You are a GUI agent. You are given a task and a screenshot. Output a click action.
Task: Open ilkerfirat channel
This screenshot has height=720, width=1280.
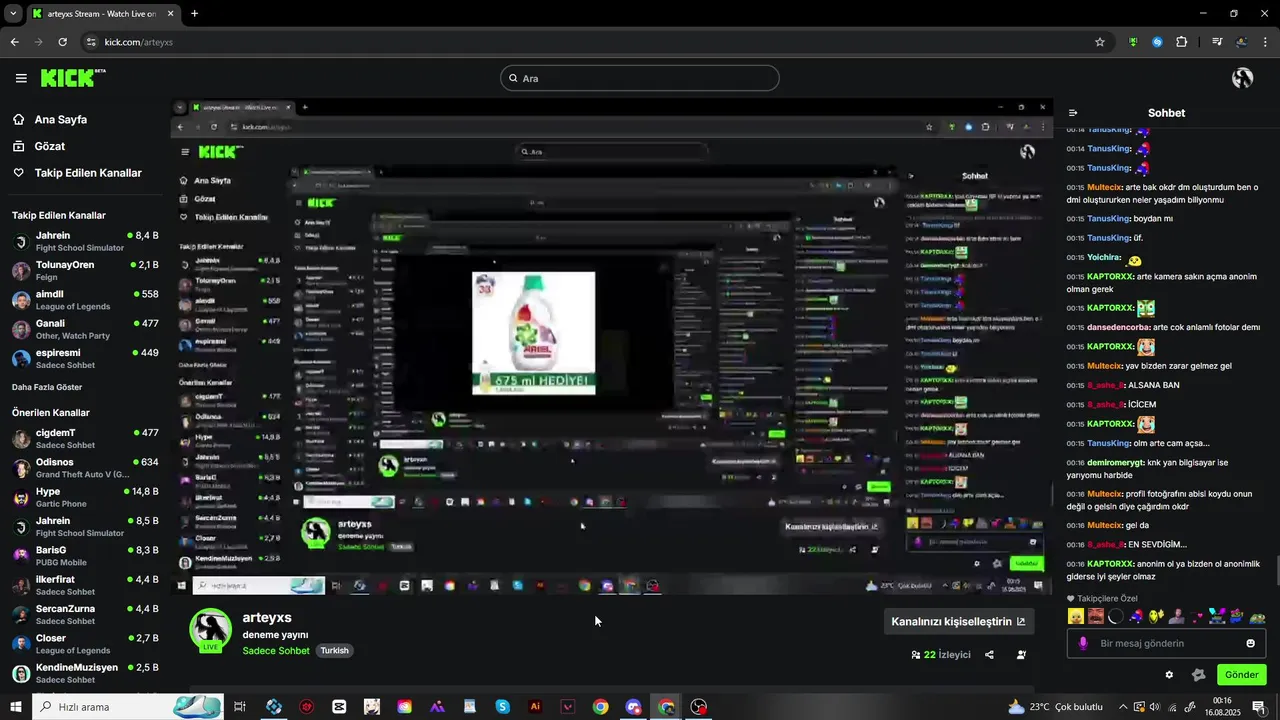pyautogui.click(x=86, y=585)
